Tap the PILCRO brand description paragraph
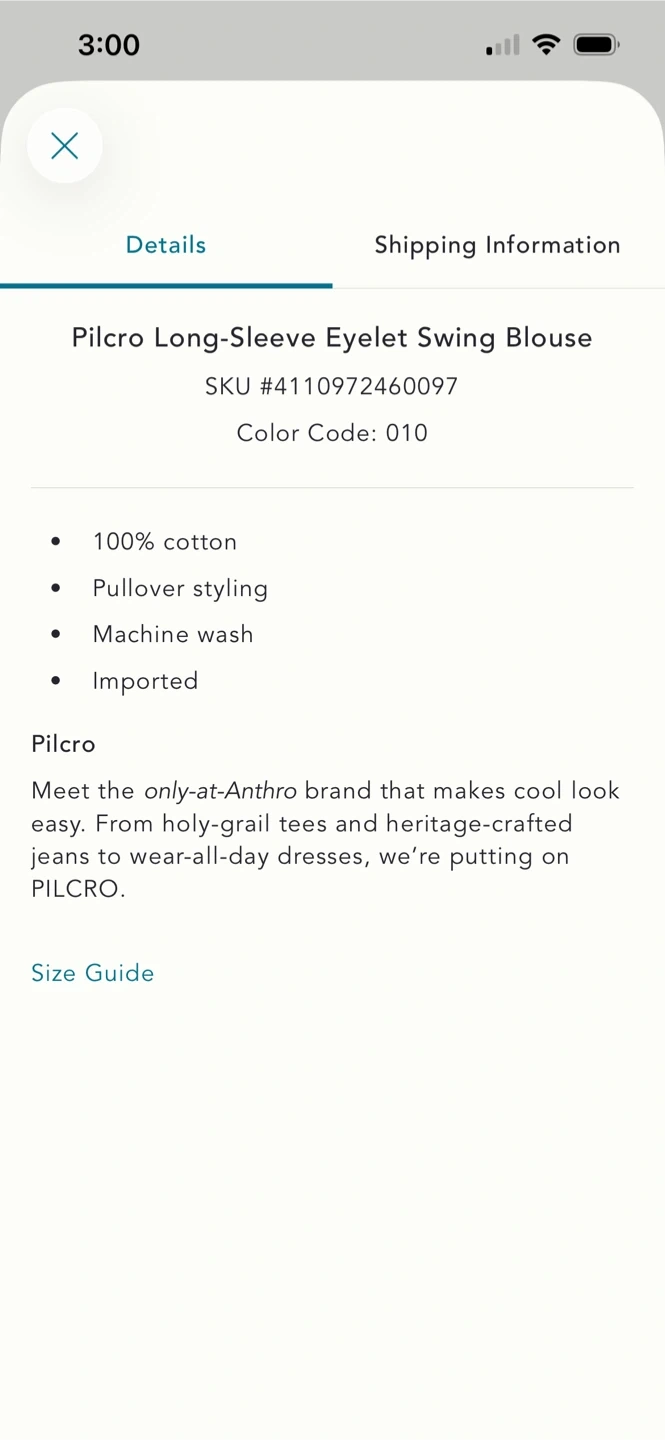Image resolution: width=665 pixels, height=1440 pixels. pos(325,840)
